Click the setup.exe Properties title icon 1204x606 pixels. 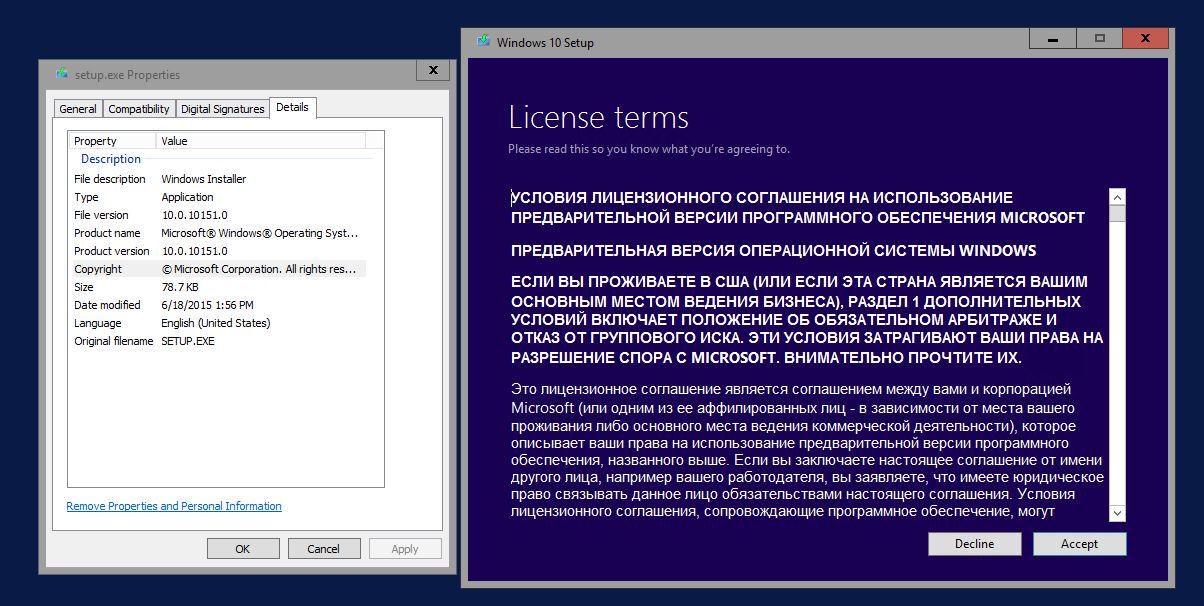click(62, 73)
